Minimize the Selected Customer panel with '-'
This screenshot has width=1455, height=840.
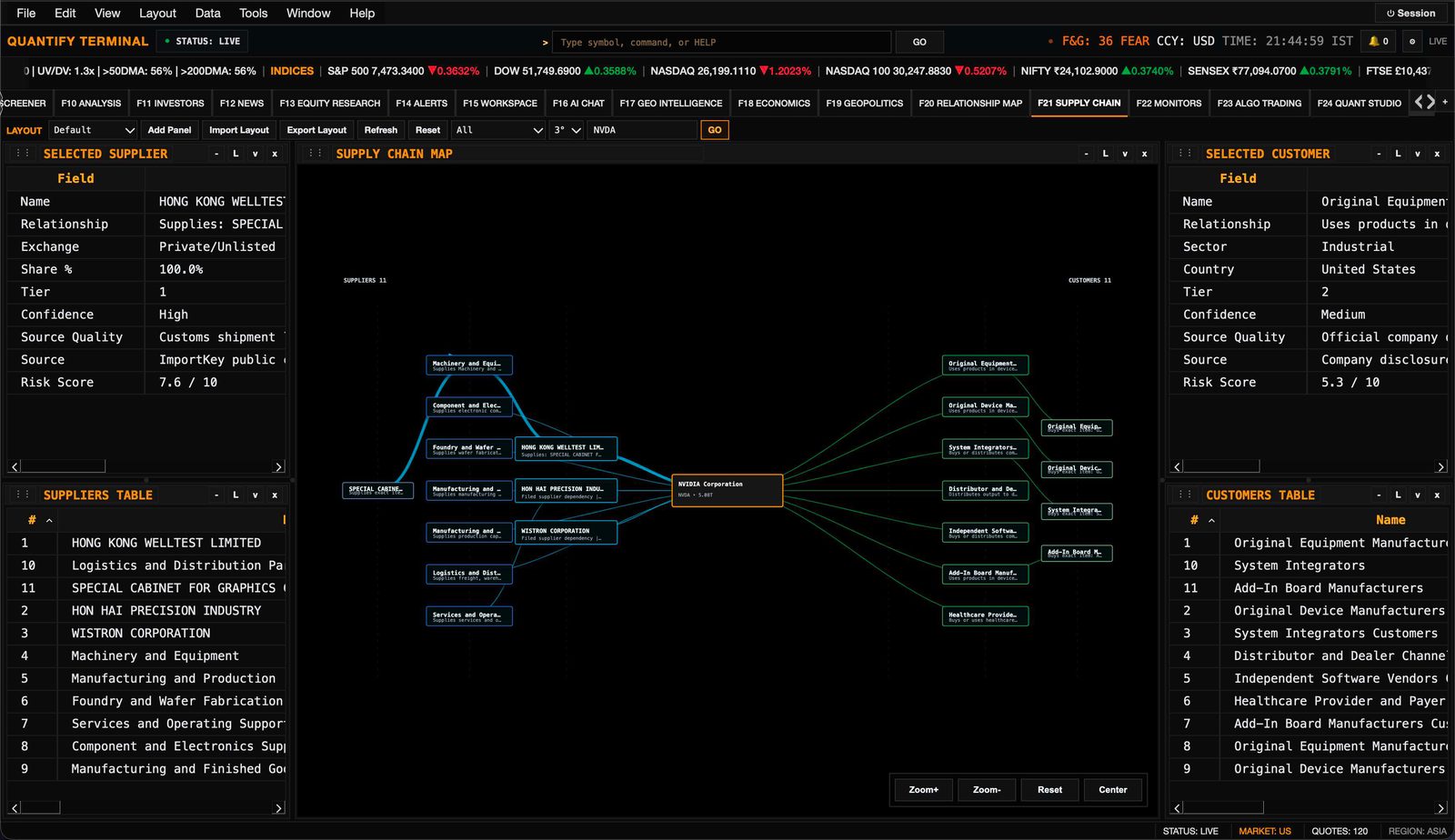(1379, 154)
